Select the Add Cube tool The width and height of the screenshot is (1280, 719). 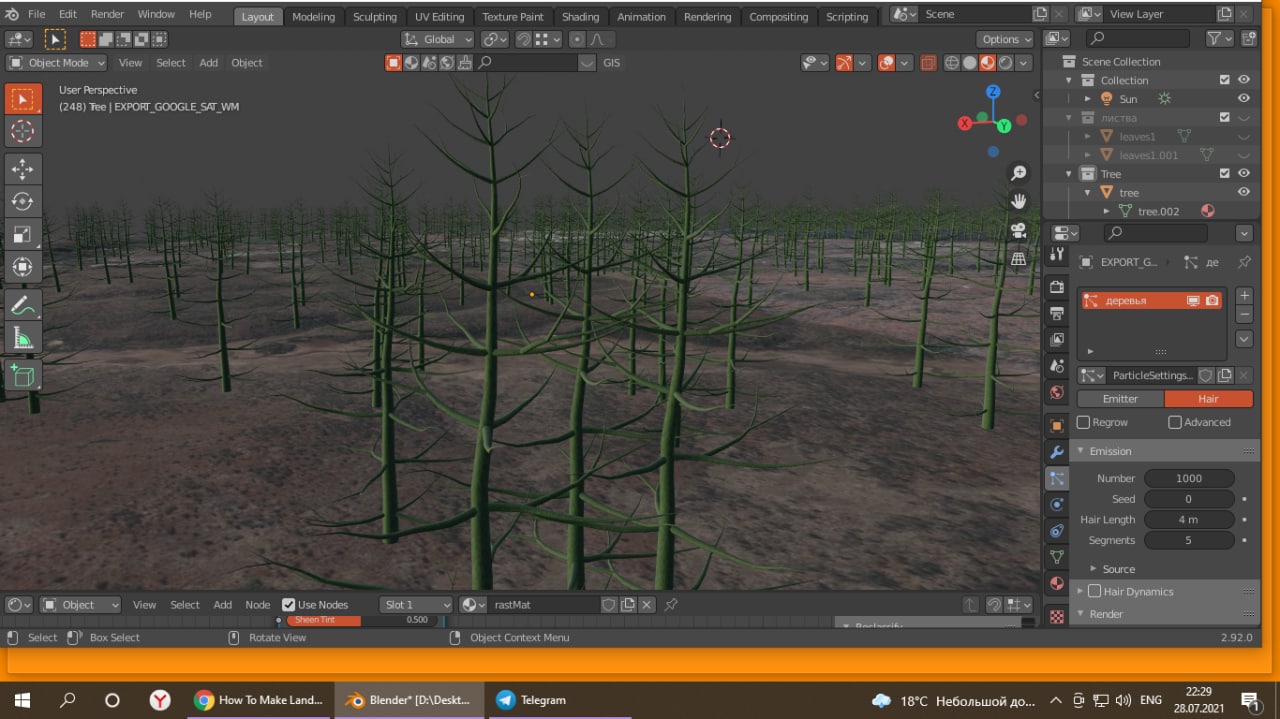[22, 376]
